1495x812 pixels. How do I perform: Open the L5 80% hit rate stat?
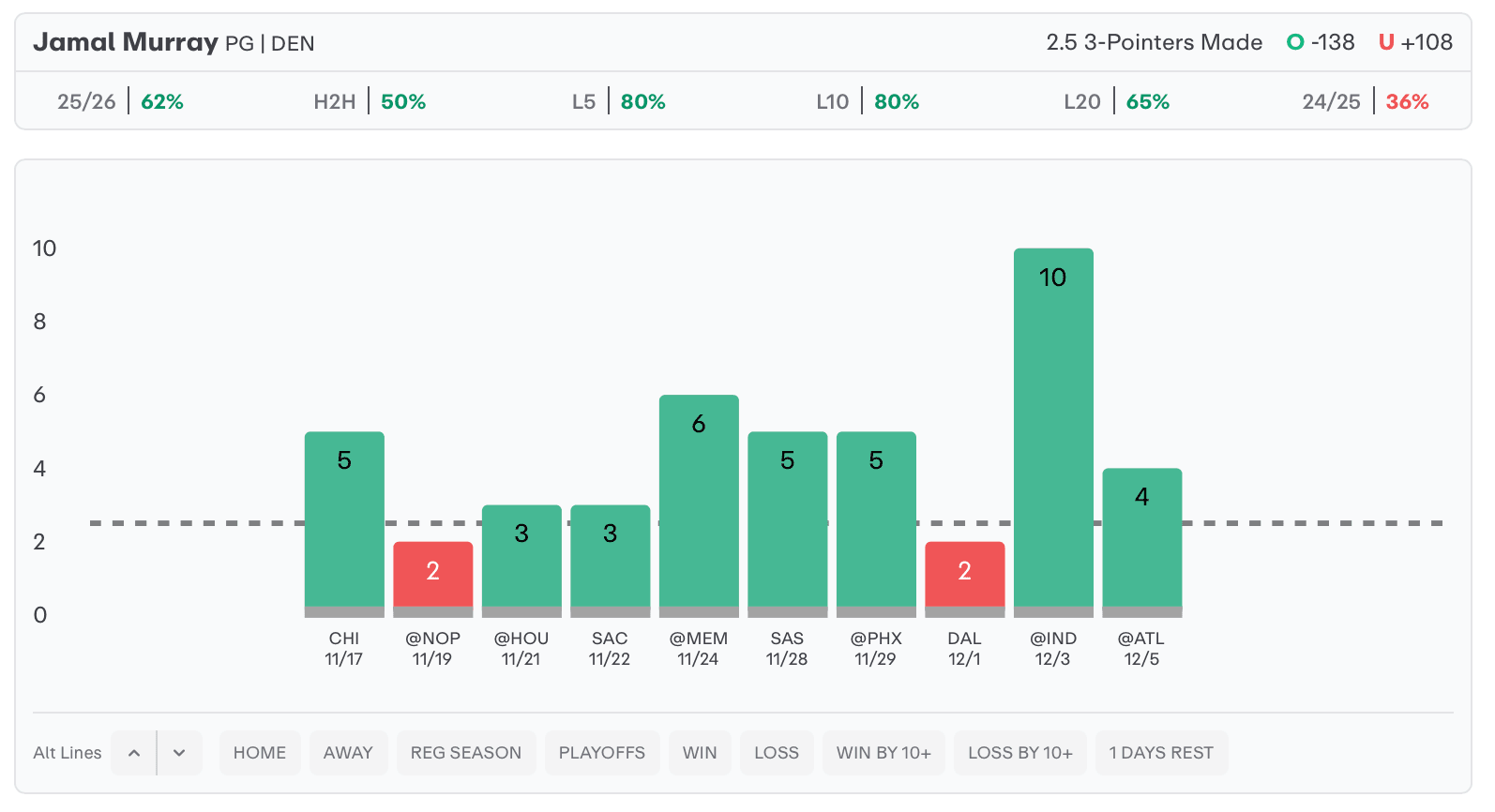(619, 101)
